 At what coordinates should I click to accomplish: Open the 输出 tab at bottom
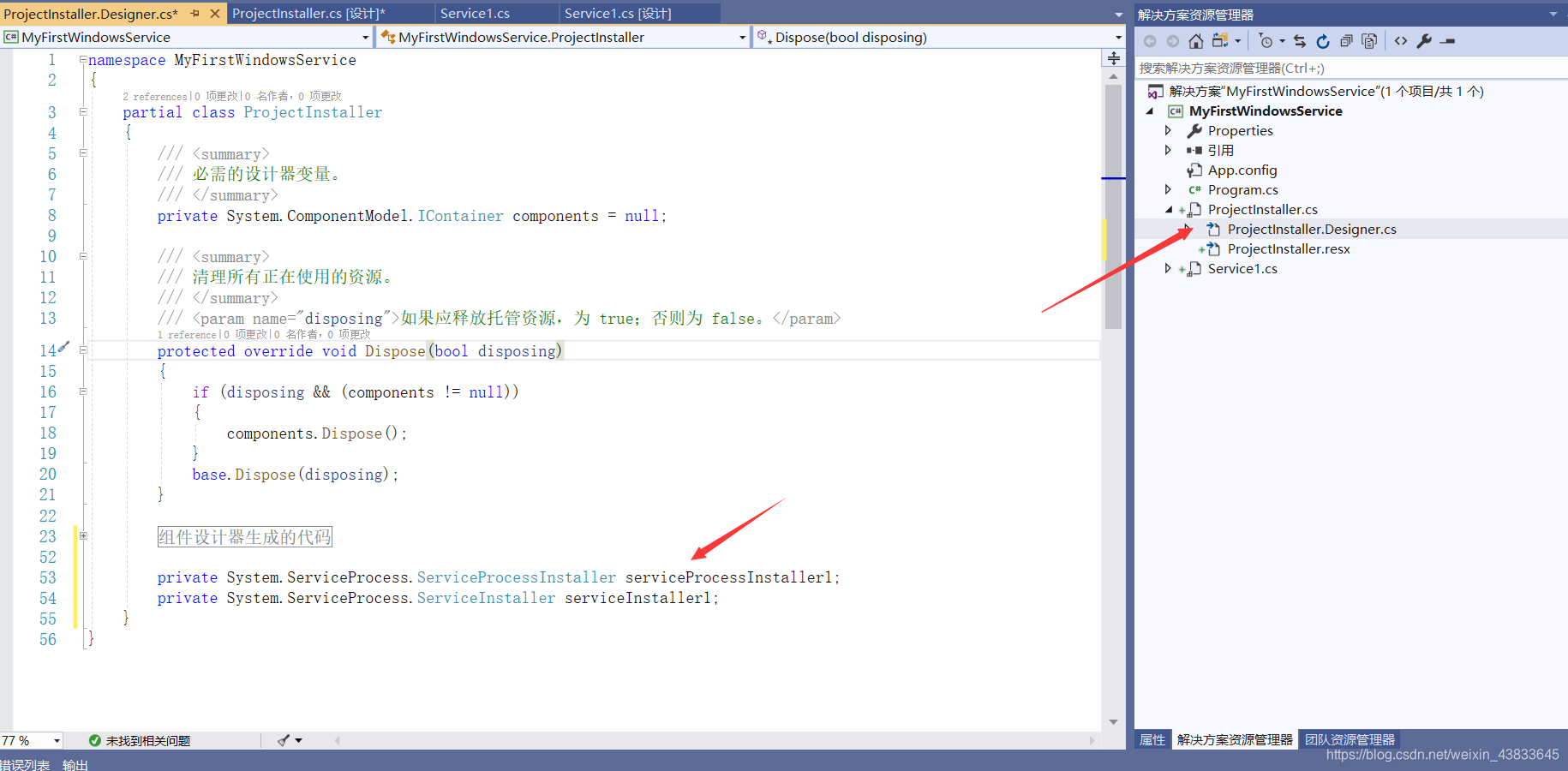coord(75,764)
